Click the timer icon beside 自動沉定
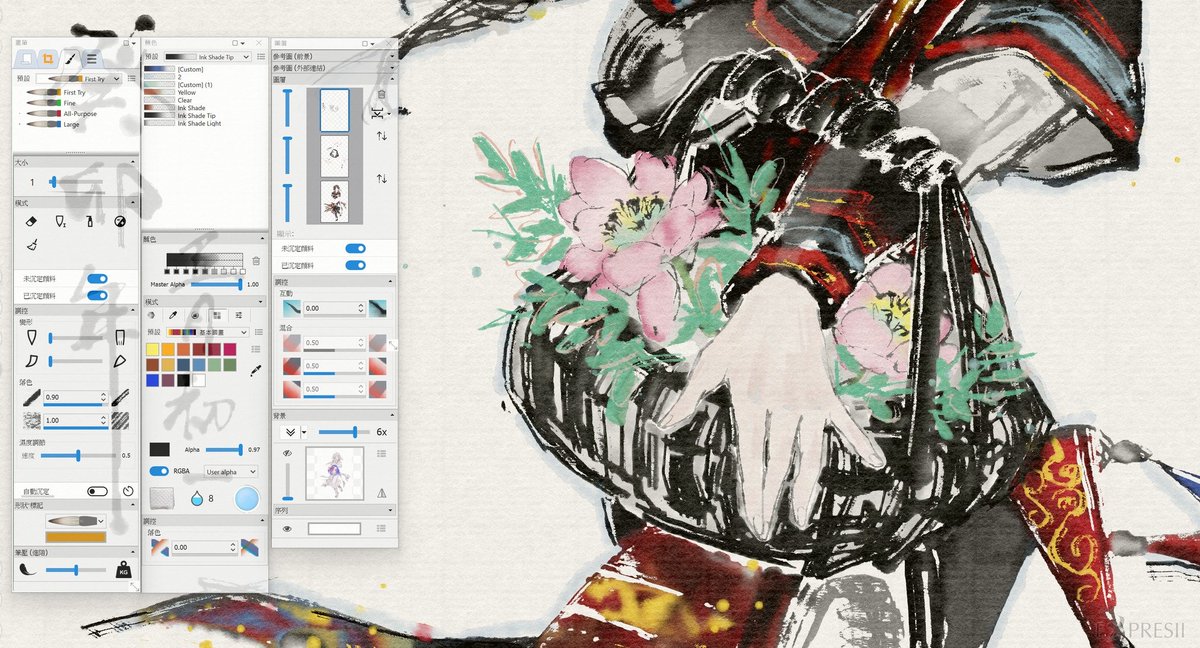 point(128,492)
